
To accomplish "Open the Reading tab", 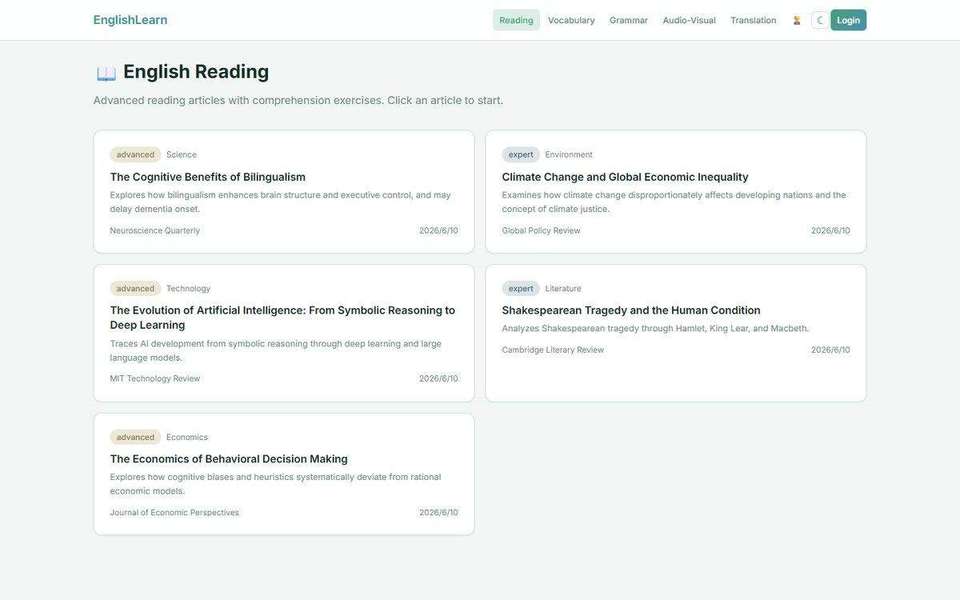I will tap(516, 20).
